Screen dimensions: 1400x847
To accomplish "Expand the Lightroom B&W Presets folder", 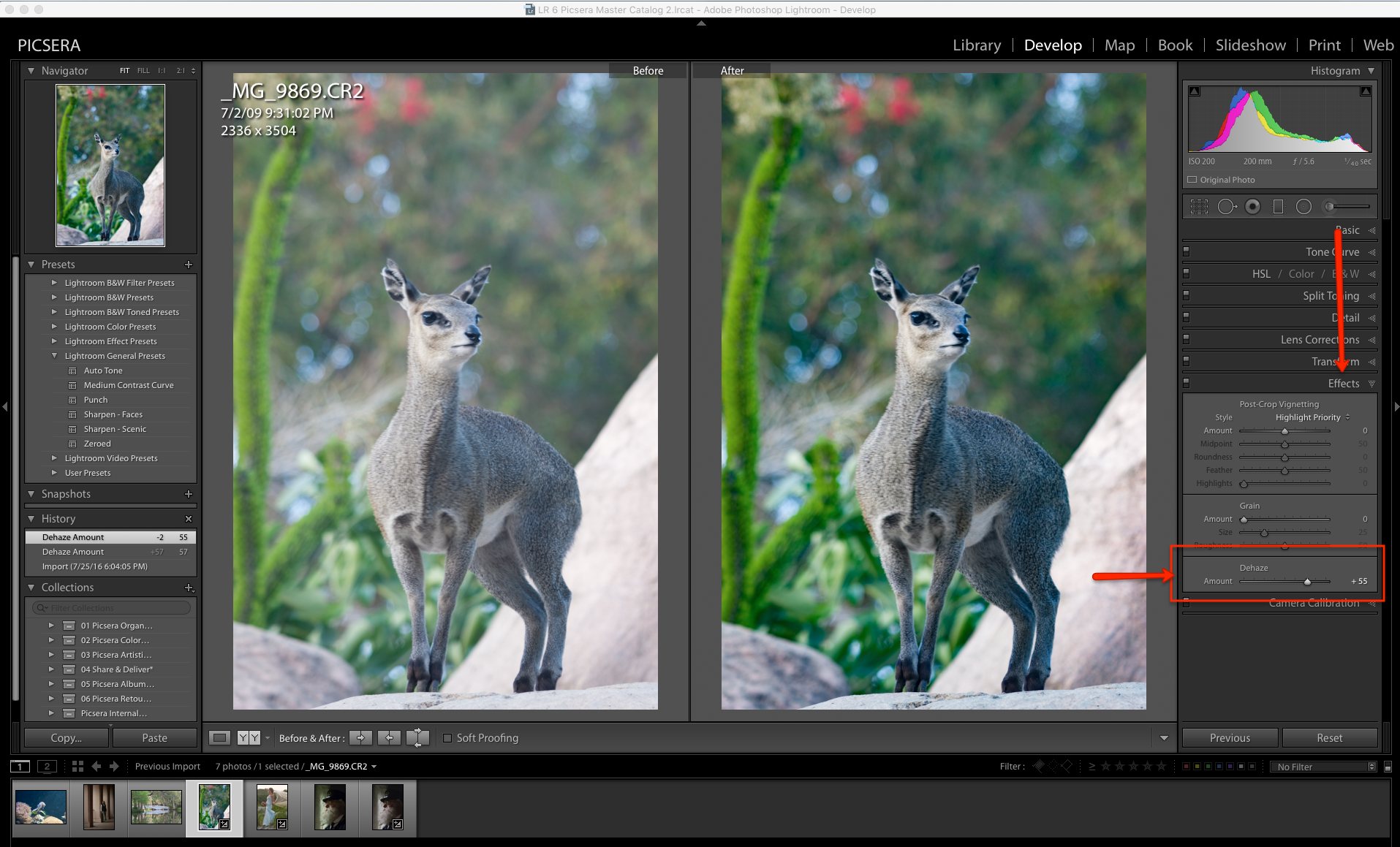I will click(x=54, y=297).
